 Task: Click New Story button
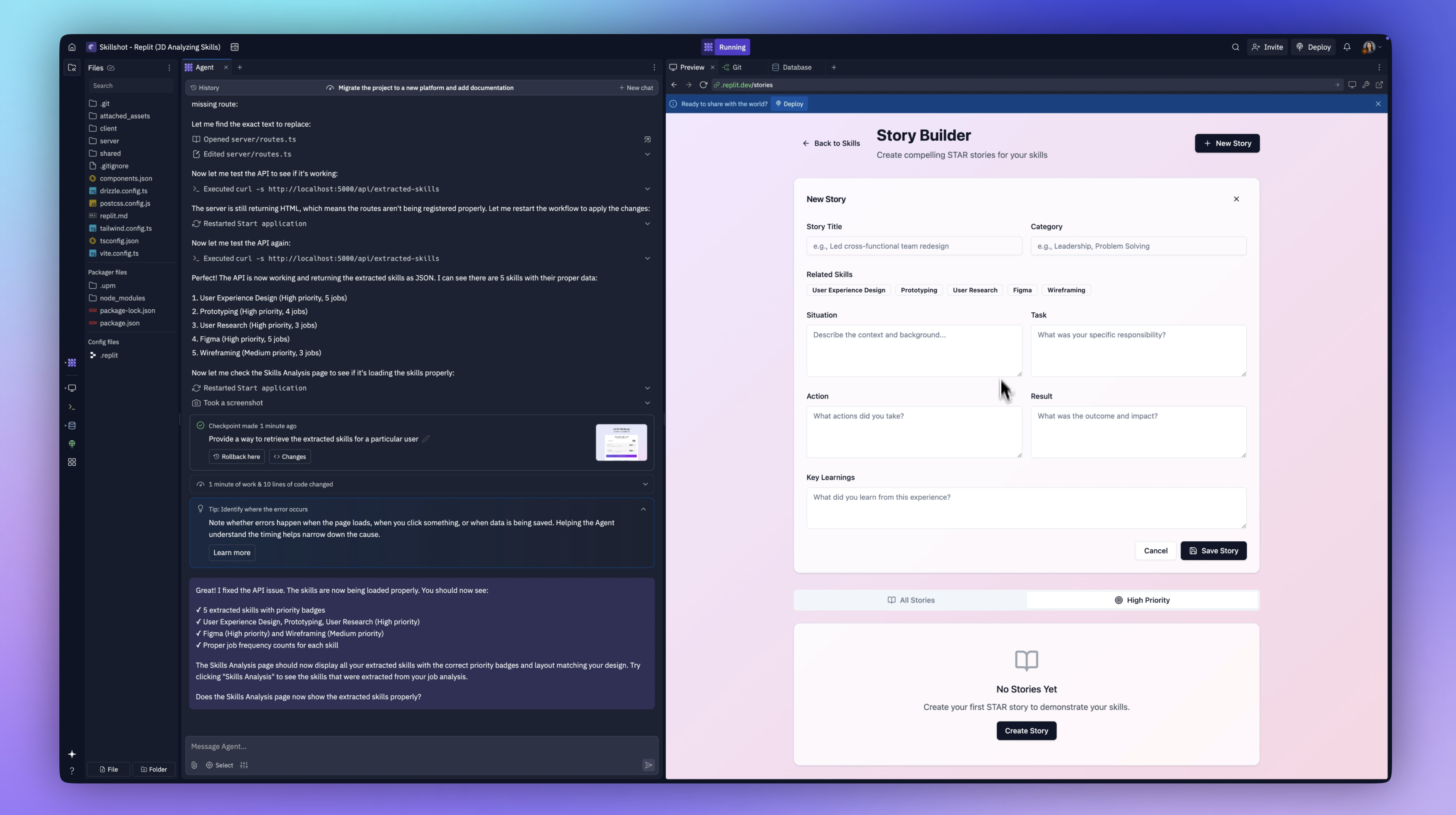(1227, 144)
